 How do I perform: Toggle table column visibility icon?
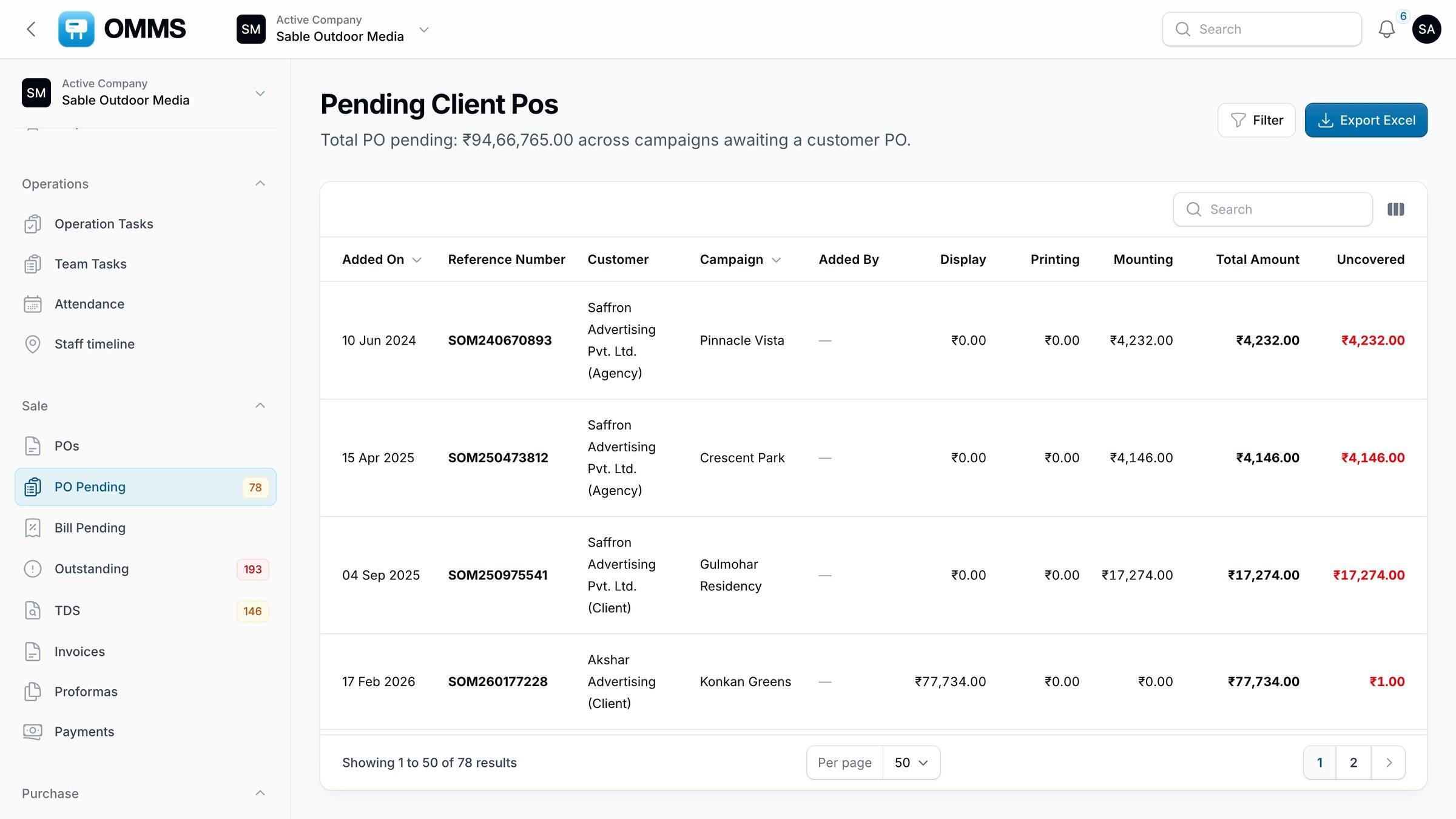[1396, 209]
